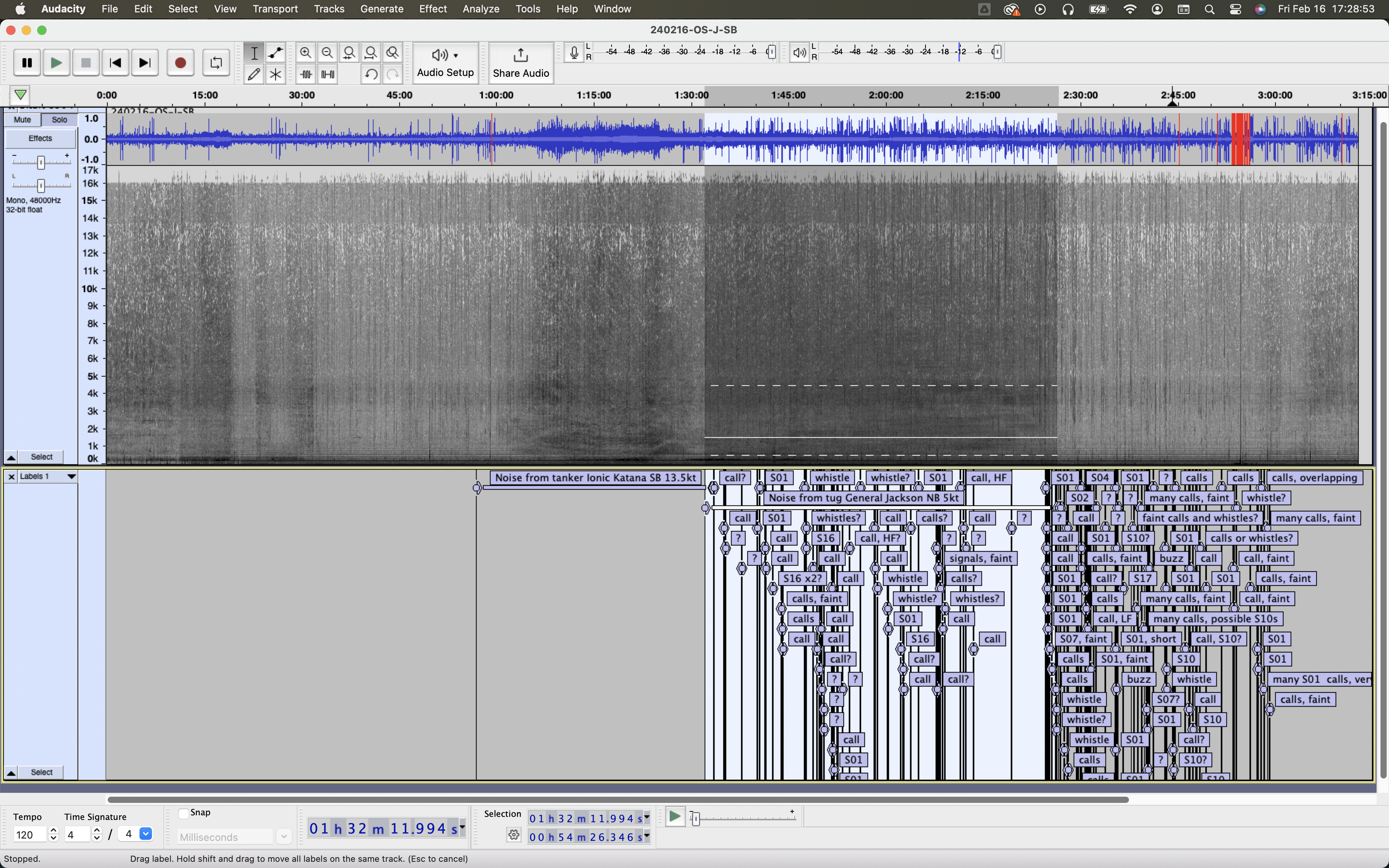Toggle the Loop button
The height and width of the screenshot is (868, 1389).
216,62
